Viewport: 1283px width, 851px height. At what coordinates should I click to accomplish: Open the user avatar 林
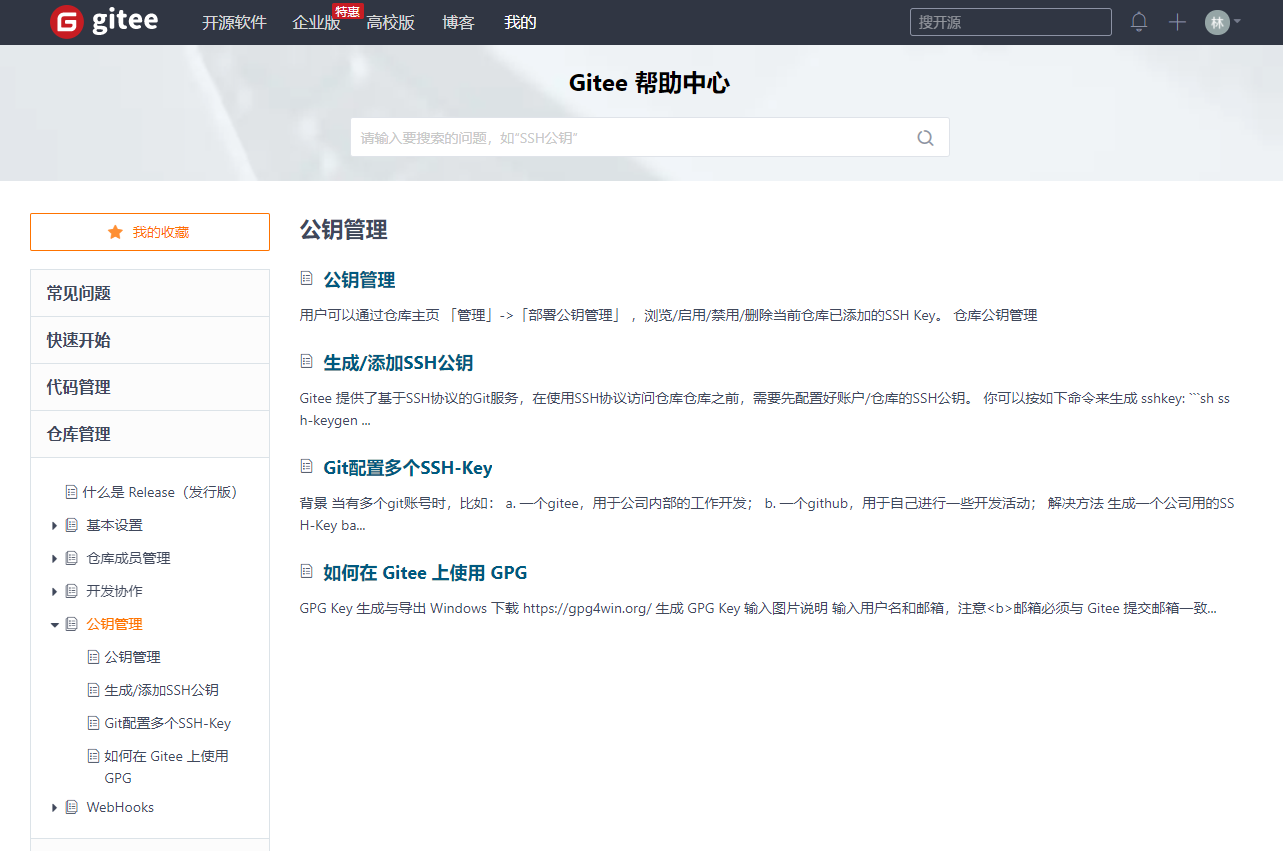tap(1217, 22)
